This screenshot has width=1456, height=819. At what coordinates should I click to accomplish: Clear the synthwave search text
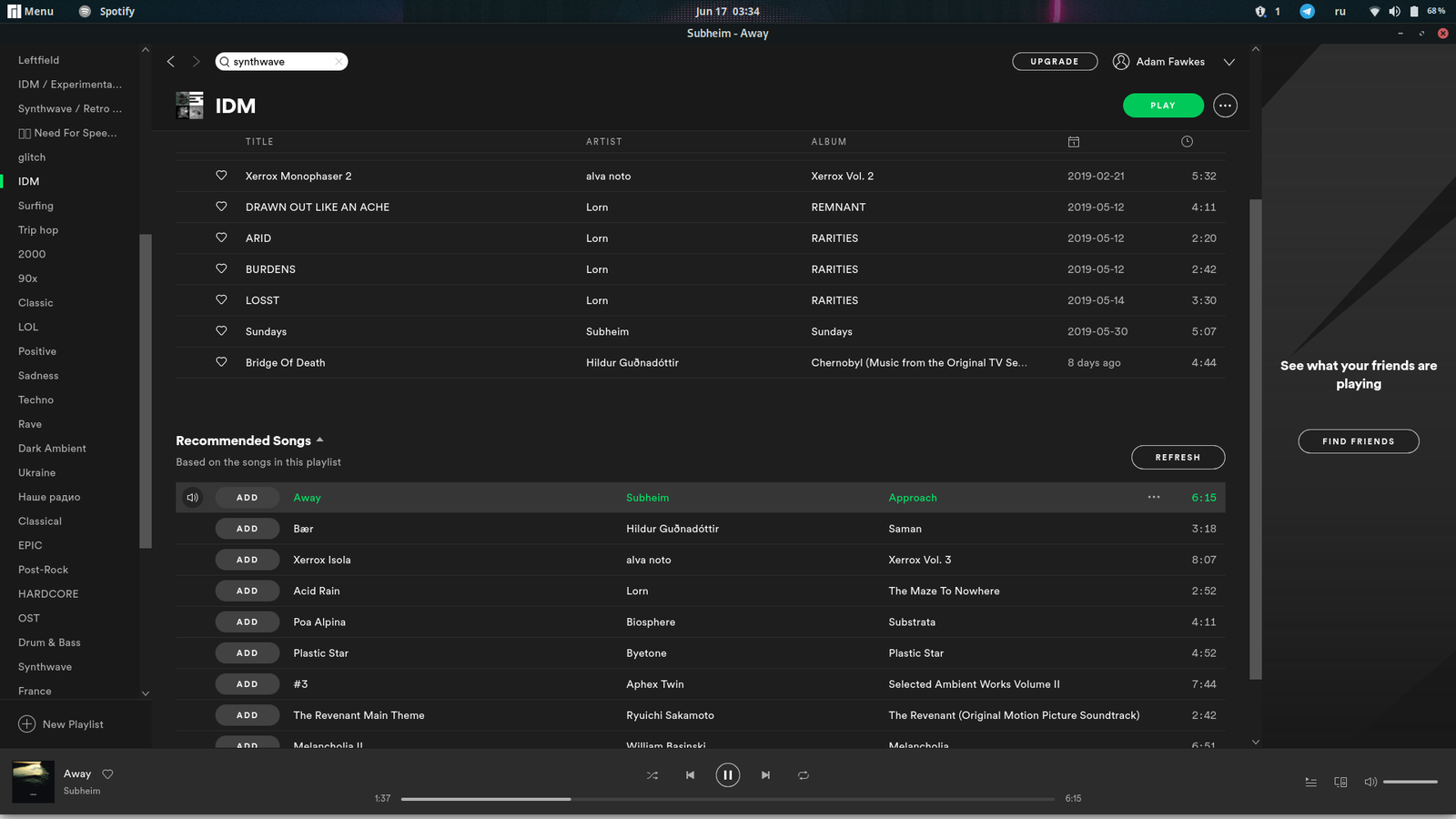coord(339,62)
